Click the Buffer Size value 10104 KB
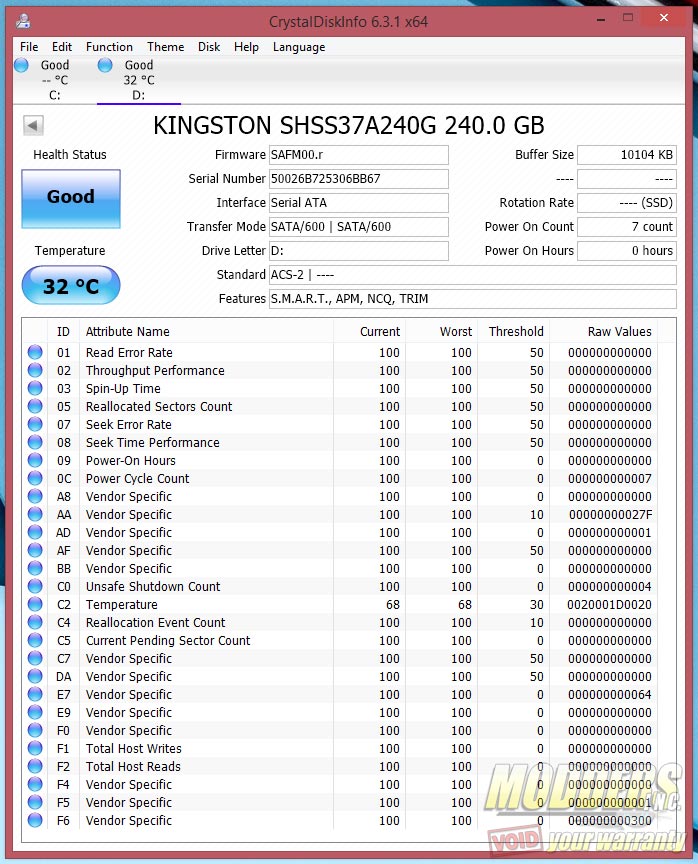 tap(627, 155)
